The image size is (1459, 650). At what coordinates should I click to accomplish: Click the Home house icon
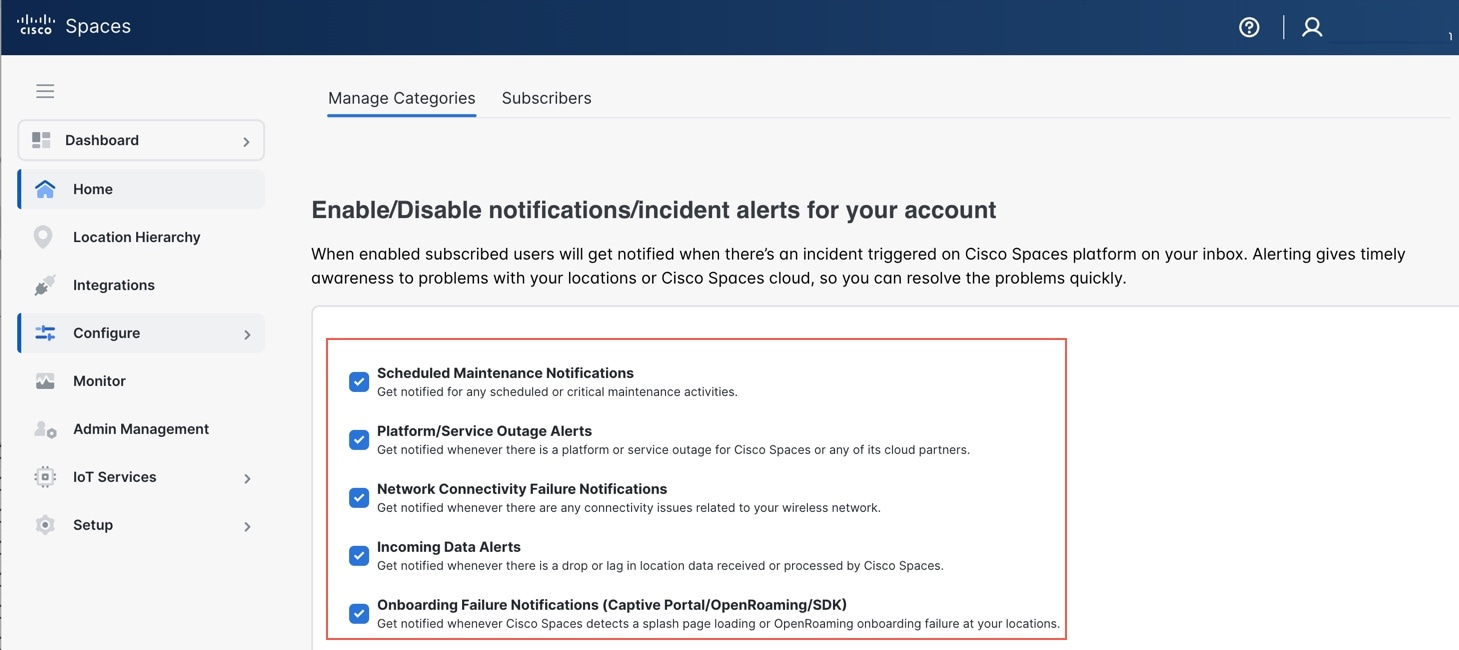pyautogui.click(x=45, y=189)
